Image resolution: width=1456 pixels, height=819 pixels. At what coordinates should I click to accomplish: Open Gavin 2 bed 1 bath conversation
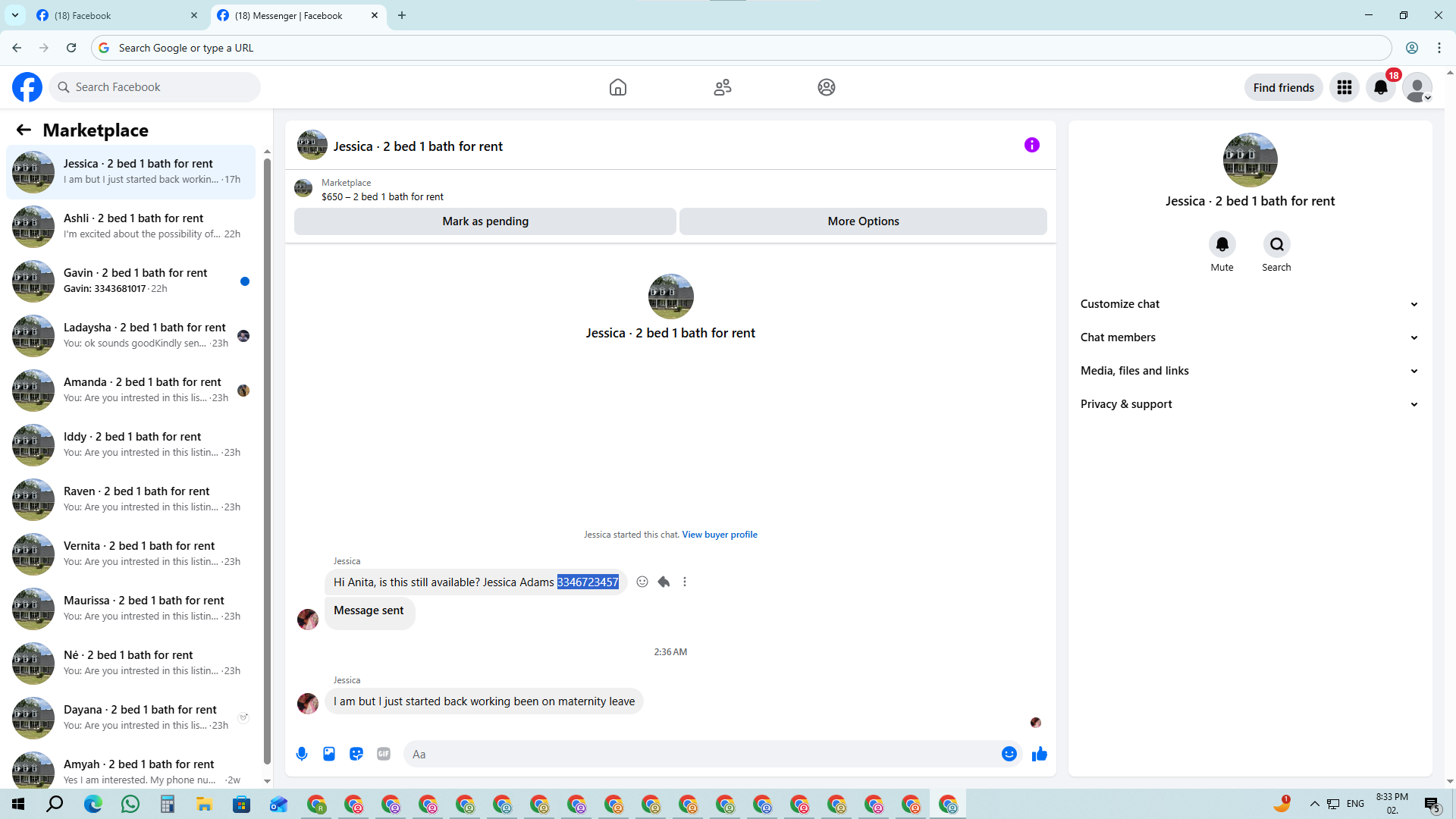(x=135, y=280)
